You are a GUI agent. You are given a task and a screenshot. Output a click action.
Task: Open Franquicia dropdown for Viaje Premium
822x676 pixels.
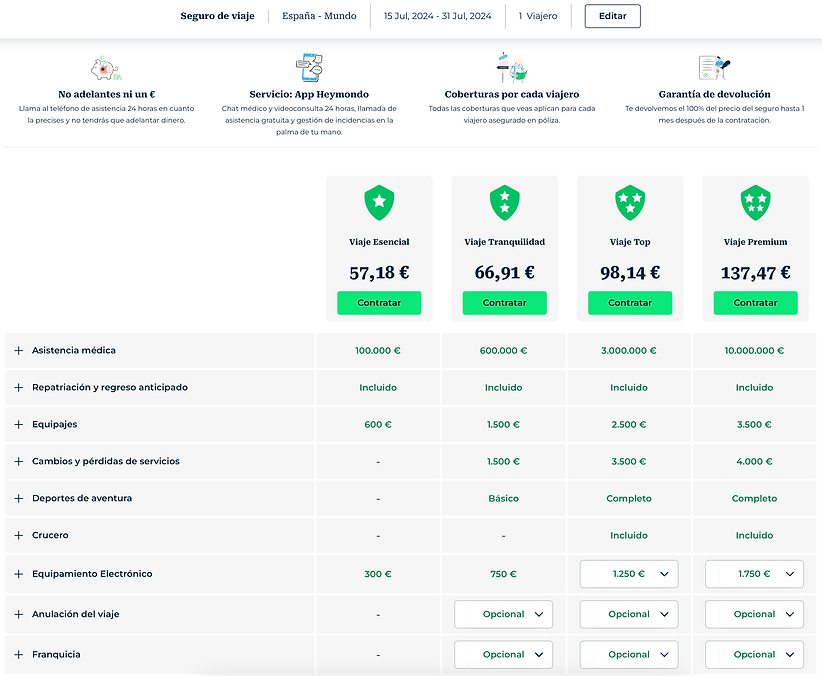tap(754, 654)
